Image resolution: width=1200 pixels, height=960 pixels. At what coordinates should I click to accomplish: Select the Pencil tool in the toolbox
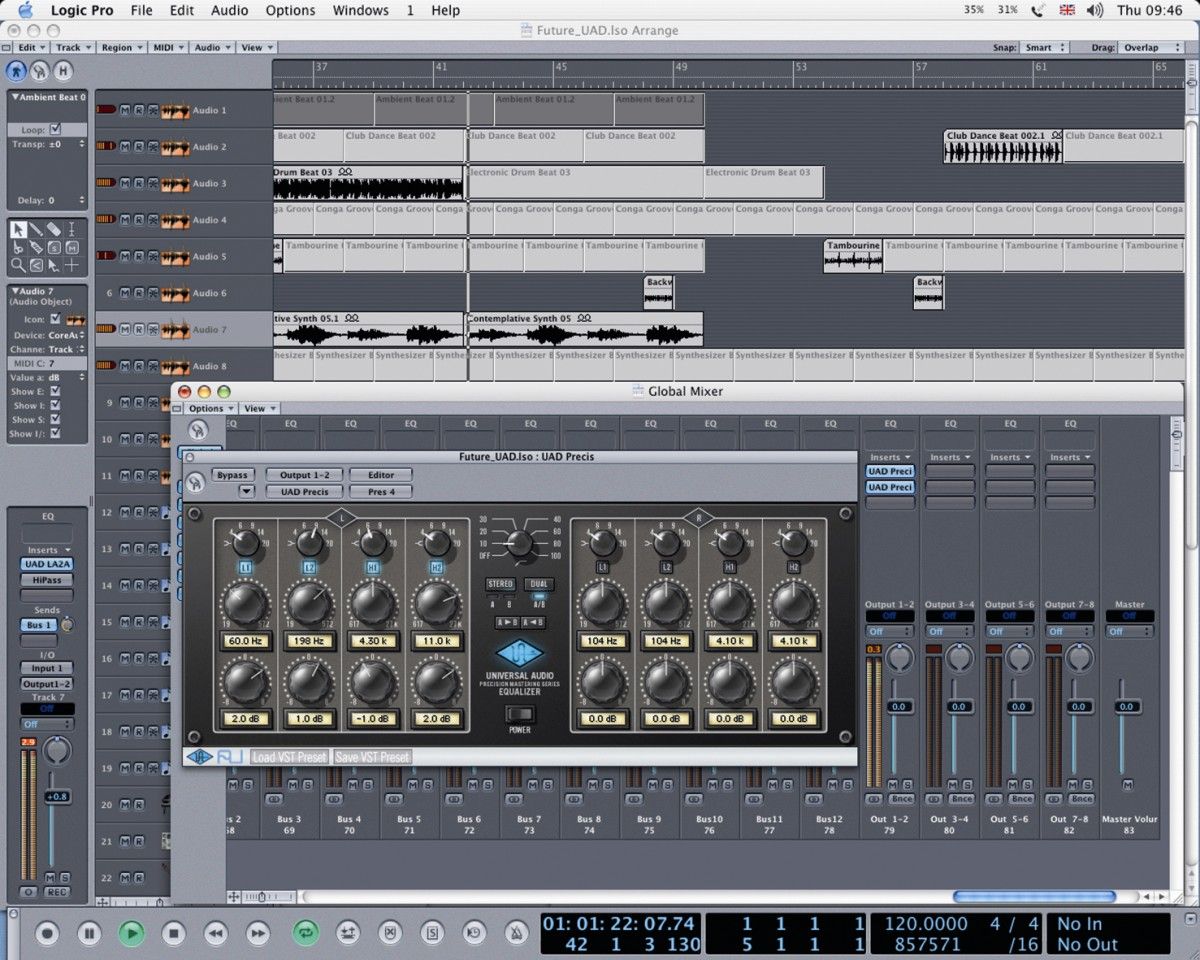(36, 229)
